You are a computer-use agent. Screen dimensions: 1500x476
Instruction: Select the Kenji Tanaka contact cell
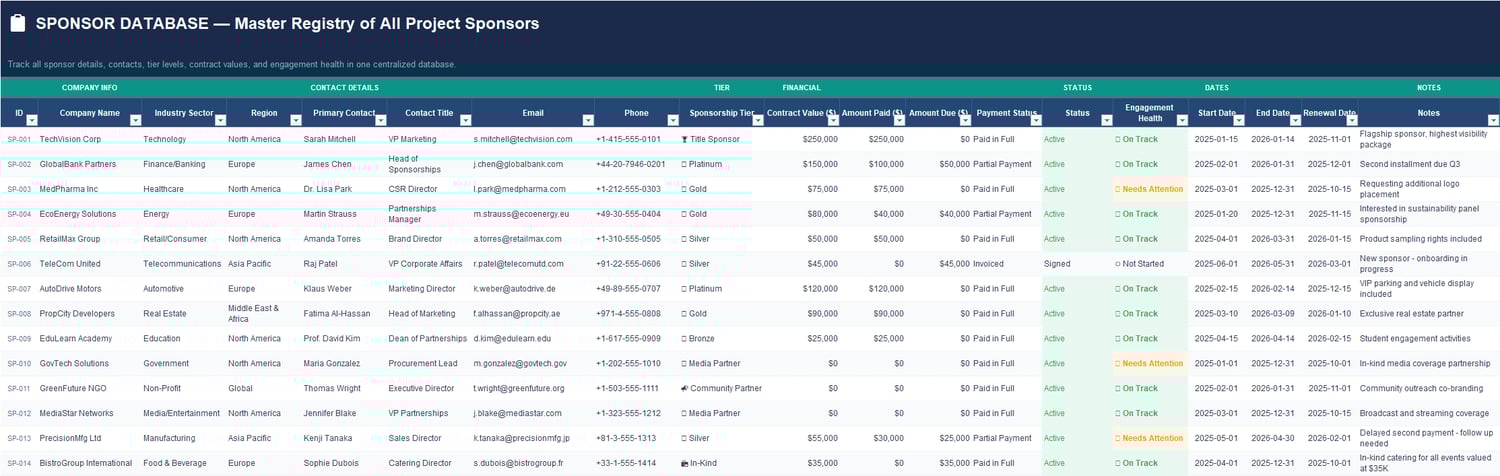344,438
